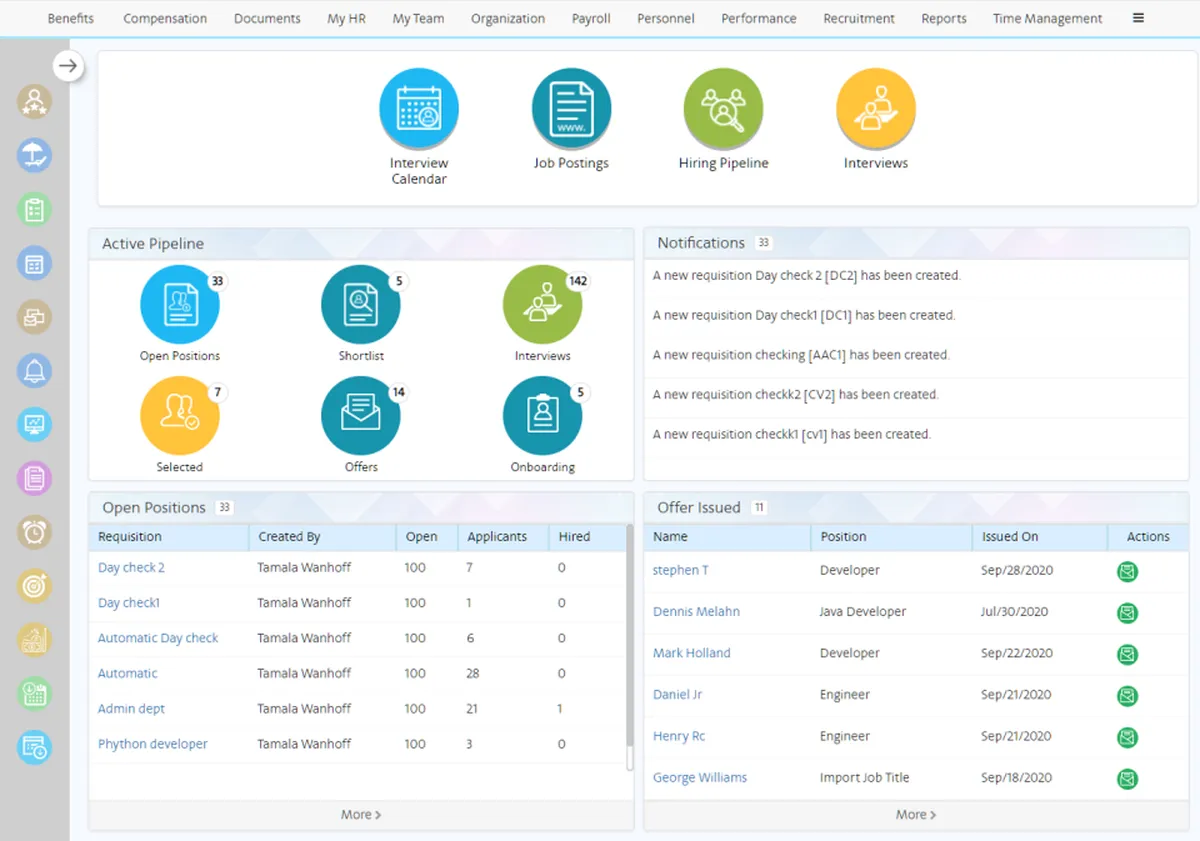Viewport: 1200px width, 841px height.
Task: Expand the sidebar with the arrow button
Action: [x=68, y=67]
